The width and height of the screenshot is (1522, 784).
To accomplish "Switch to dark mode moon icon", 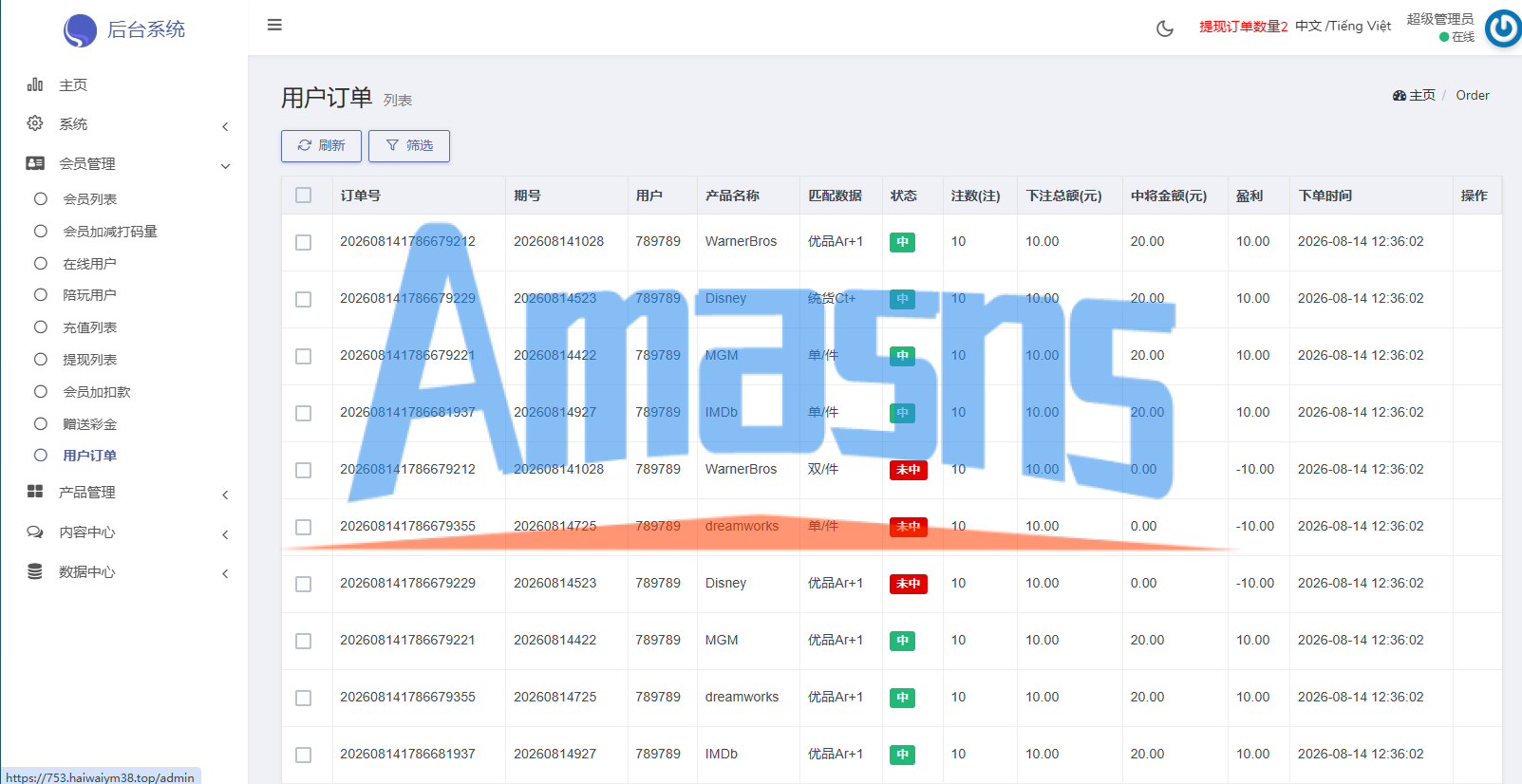I will 1165,28.
